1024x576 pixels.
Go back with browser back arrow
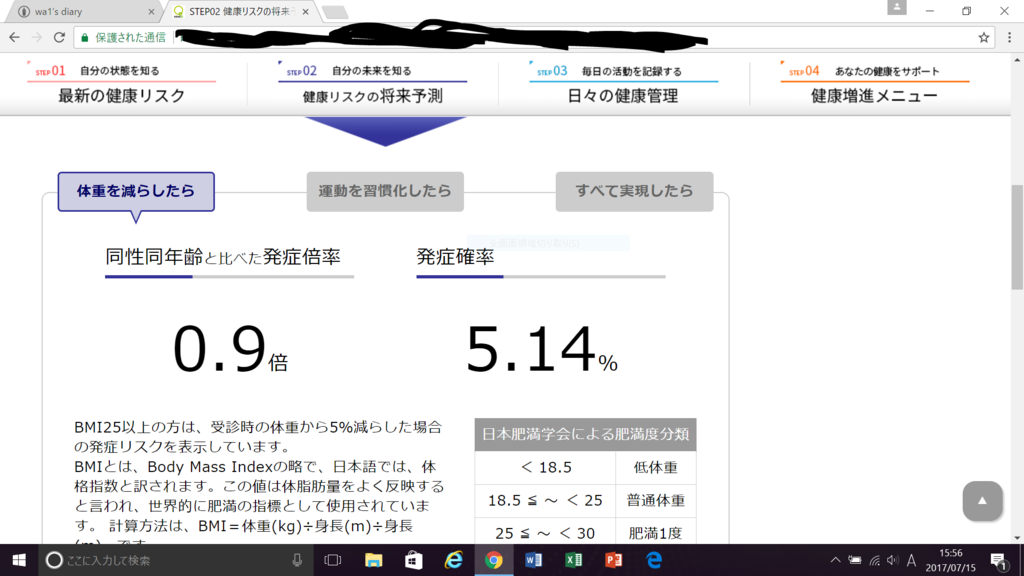click(x=14, y=38)
